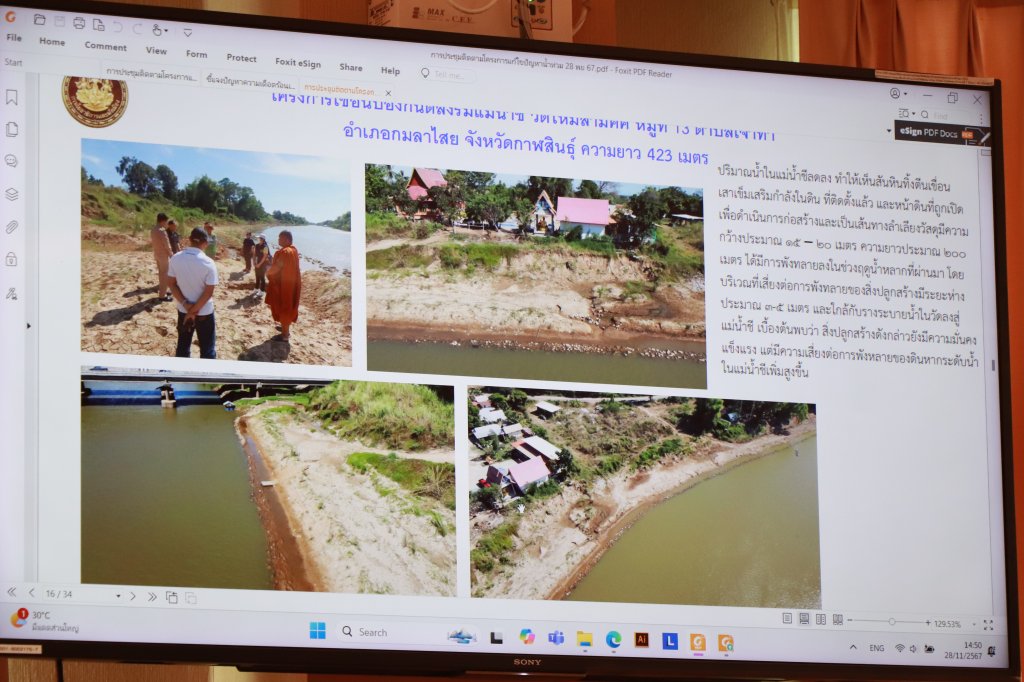The height and width of the screenshot is (682, 1024).
Task: Show the Pages thumbnails panel
Action: coord(12,129)
